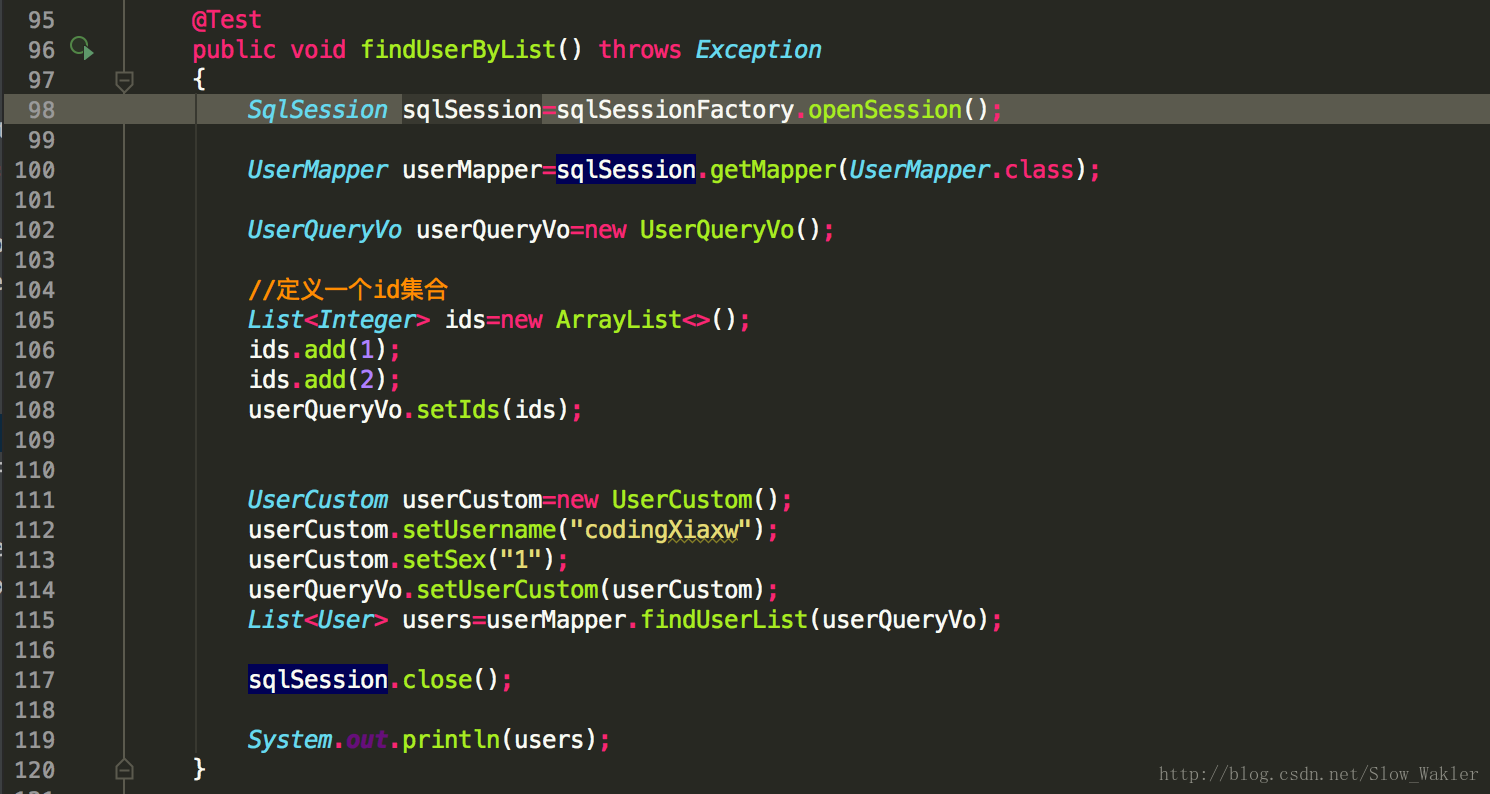This screenshot has height=794, width=1490.
Task: Collapse the fold end marker at line 120
Action: click(x=124, y=769)
